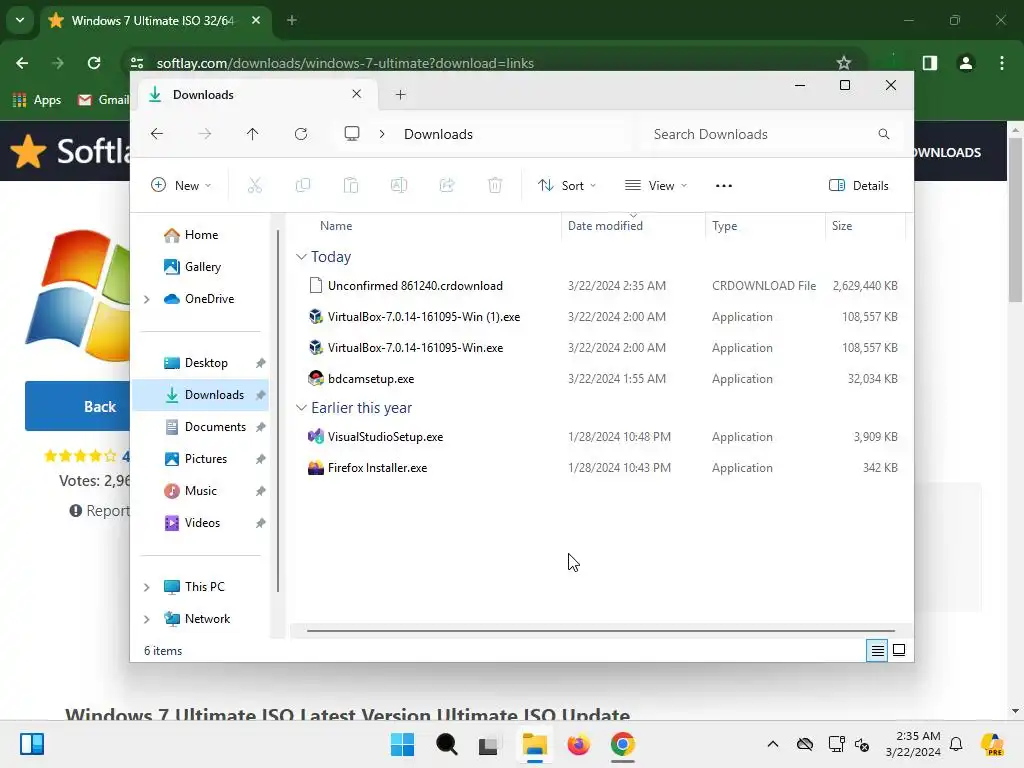Open the notifications bell

pyautogui.click(x=956, y=744)
